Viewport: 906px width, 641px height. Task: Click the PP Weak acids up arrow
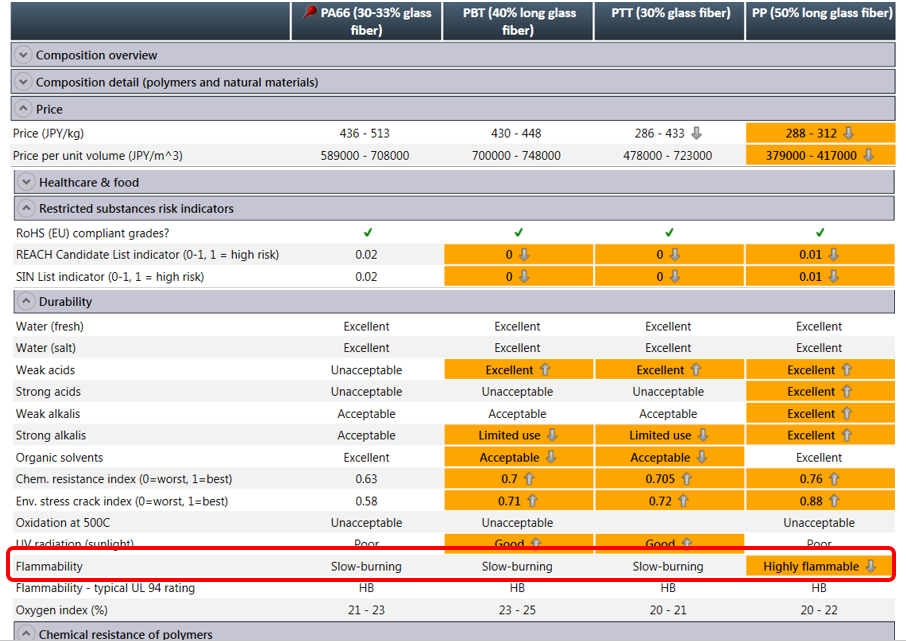pos(846,370)
